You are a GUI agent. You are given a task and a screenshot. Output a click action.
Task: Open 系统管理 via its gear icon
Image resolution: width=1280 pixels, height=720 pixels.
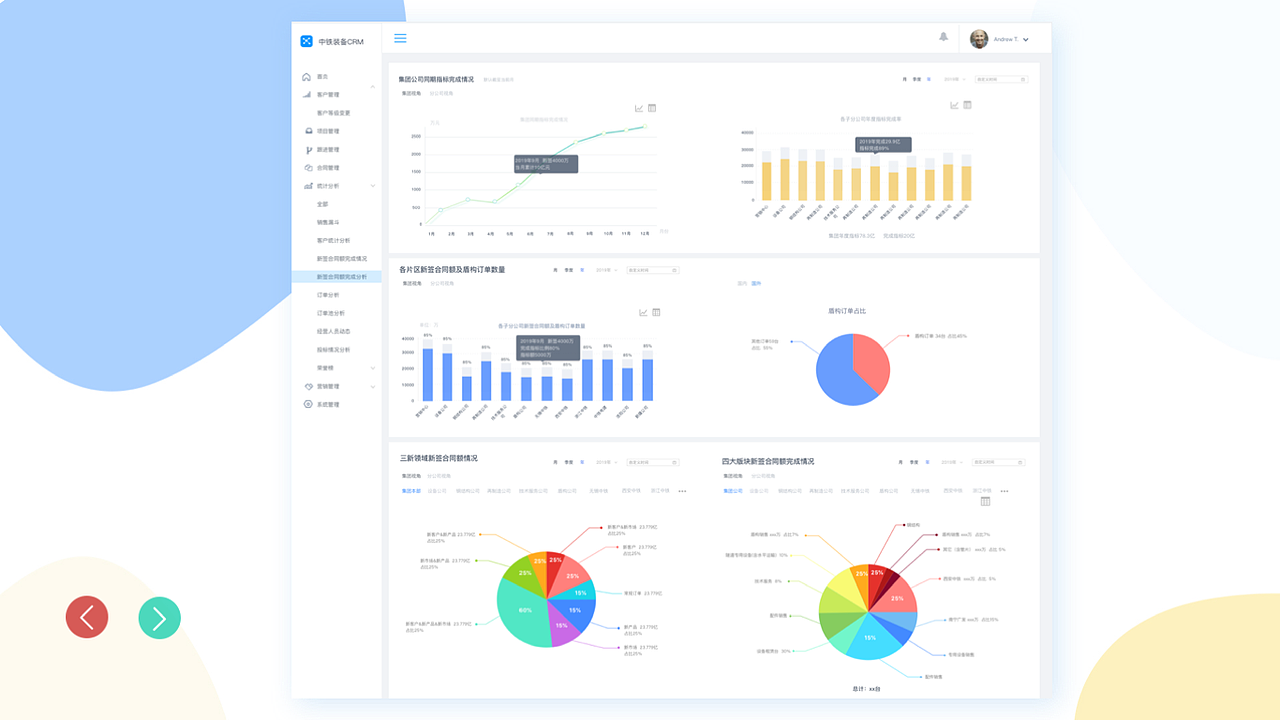[x=307, y=404]
